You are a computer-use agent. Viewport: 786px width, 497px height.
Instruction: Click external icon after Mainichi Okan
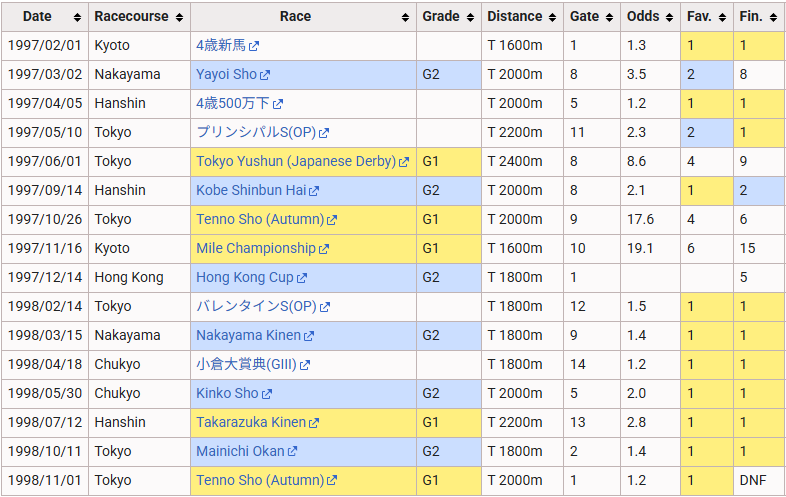pos(293,452)
